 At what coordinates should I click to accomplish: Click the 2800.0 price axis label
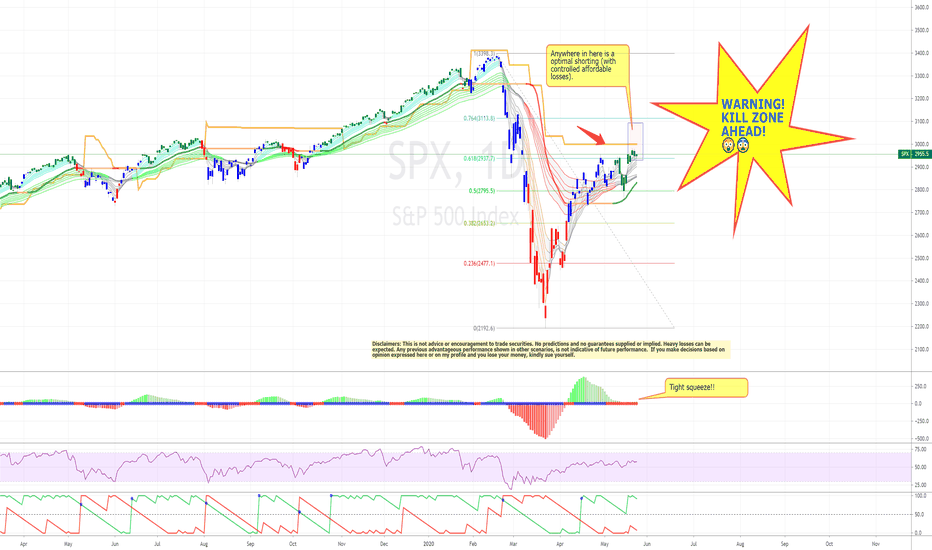[x=921, y=190]
